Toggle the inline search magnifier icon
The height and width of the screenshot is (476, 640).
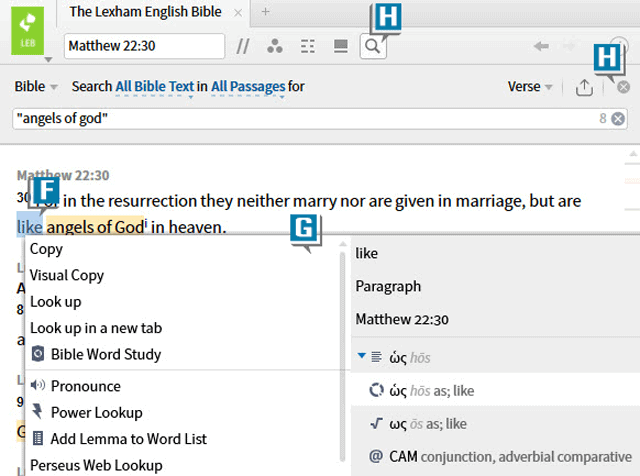[373, 46]
